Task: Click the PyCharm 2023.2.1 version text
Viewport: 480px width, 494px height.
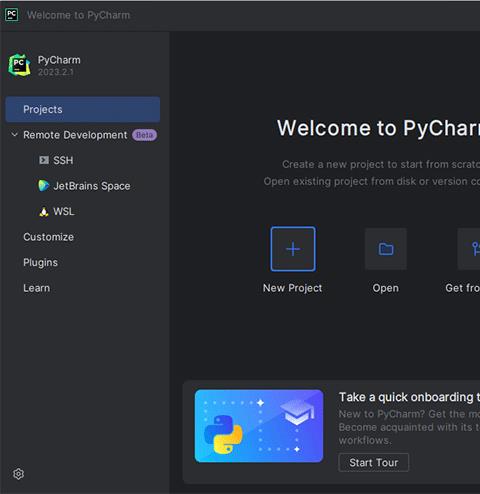Action: tap(56, 72)
